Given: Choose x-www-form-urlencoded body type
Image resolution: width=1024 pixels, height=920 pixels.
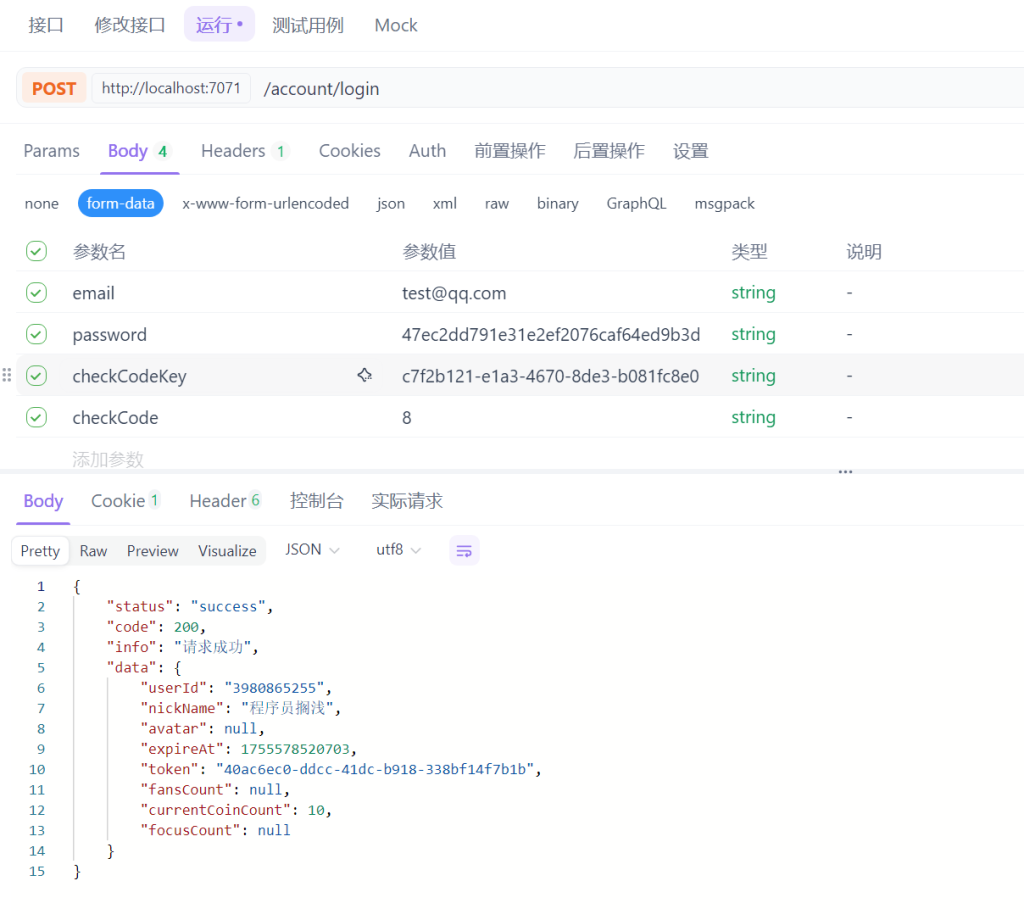Looking at the screenshot, I should (265, 203).
